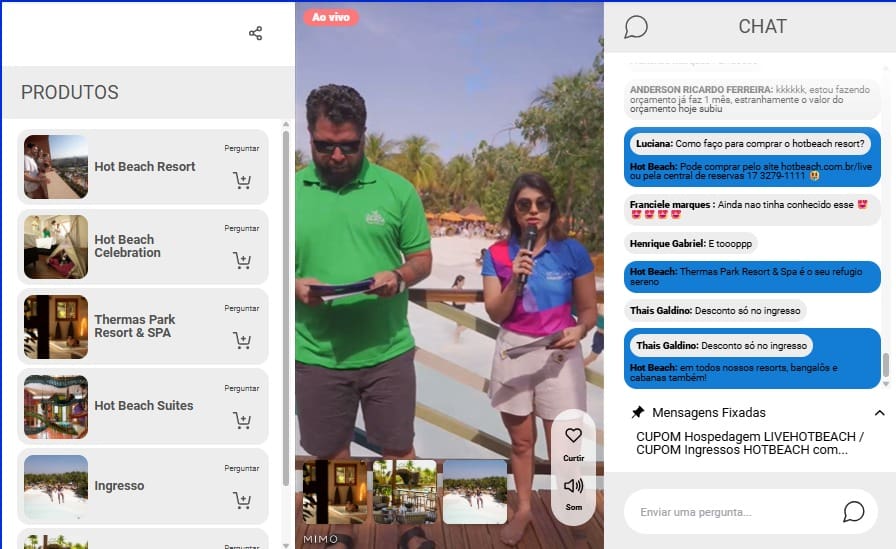Click scroll up arrow in products list
The width and height of the screenshot is (896, 549).
(286, 124)
